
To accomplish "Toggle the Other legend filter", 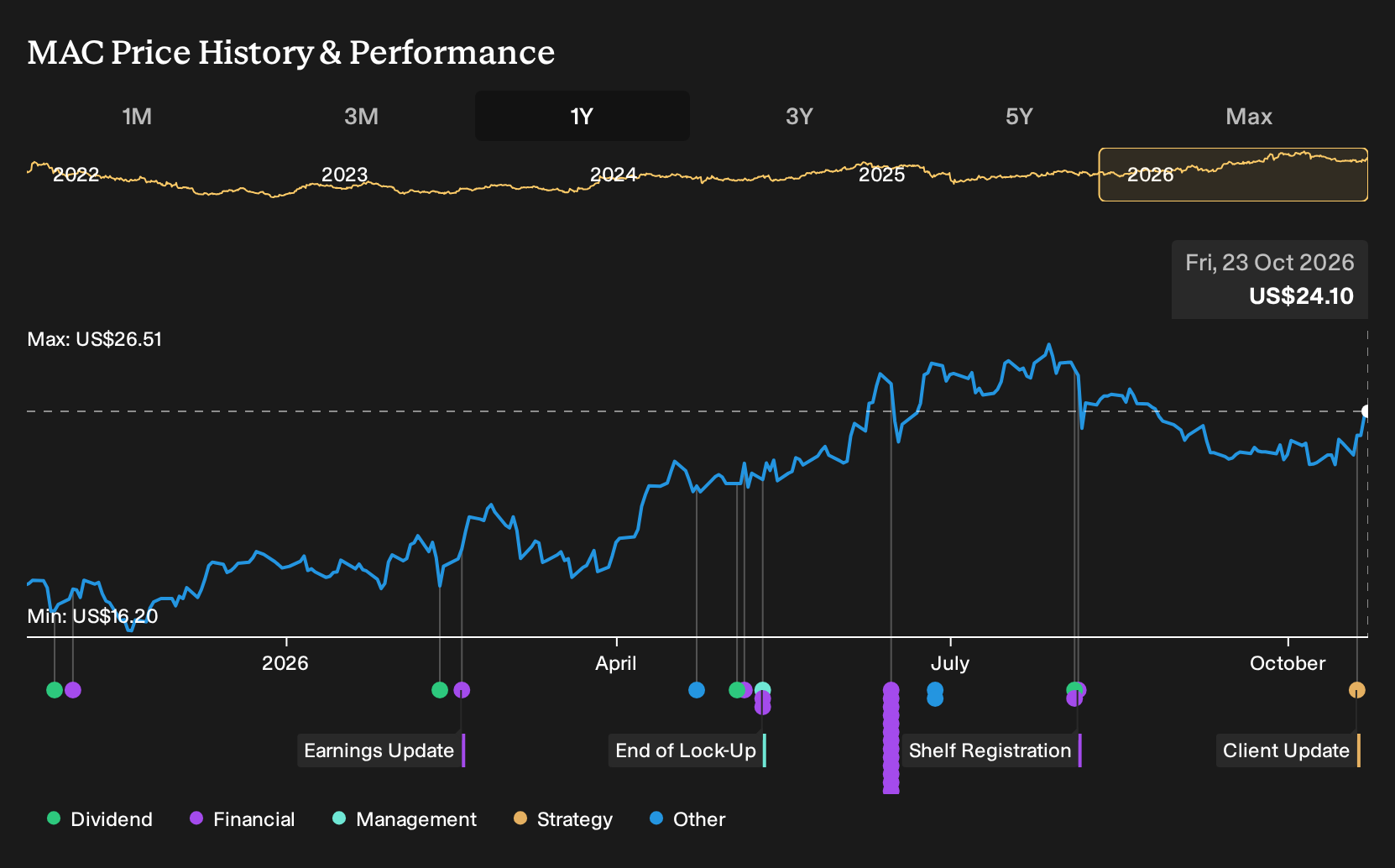I will (x=687, y=819).
